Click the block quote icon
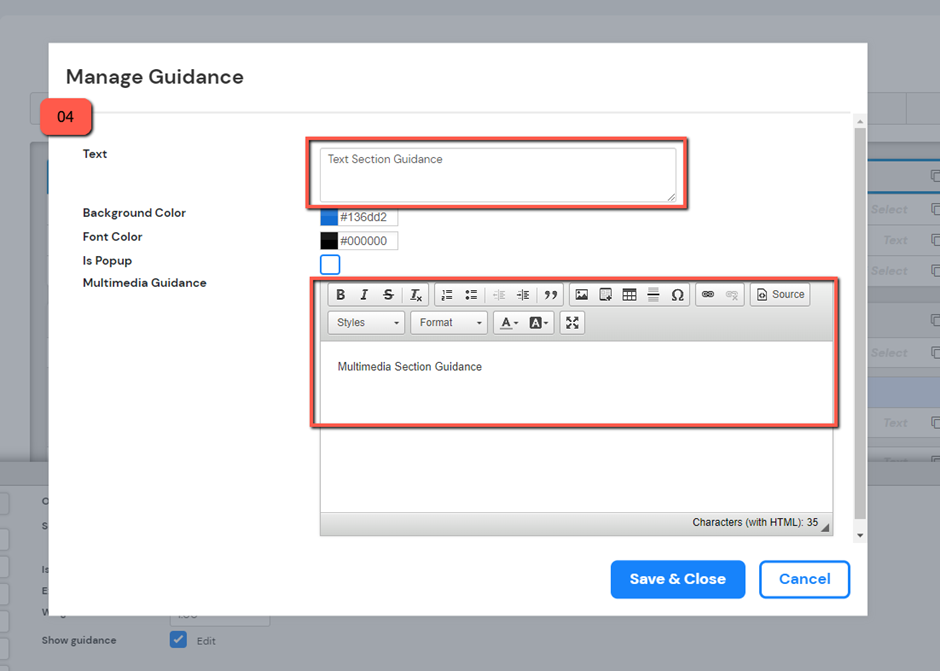 point(550,295)
